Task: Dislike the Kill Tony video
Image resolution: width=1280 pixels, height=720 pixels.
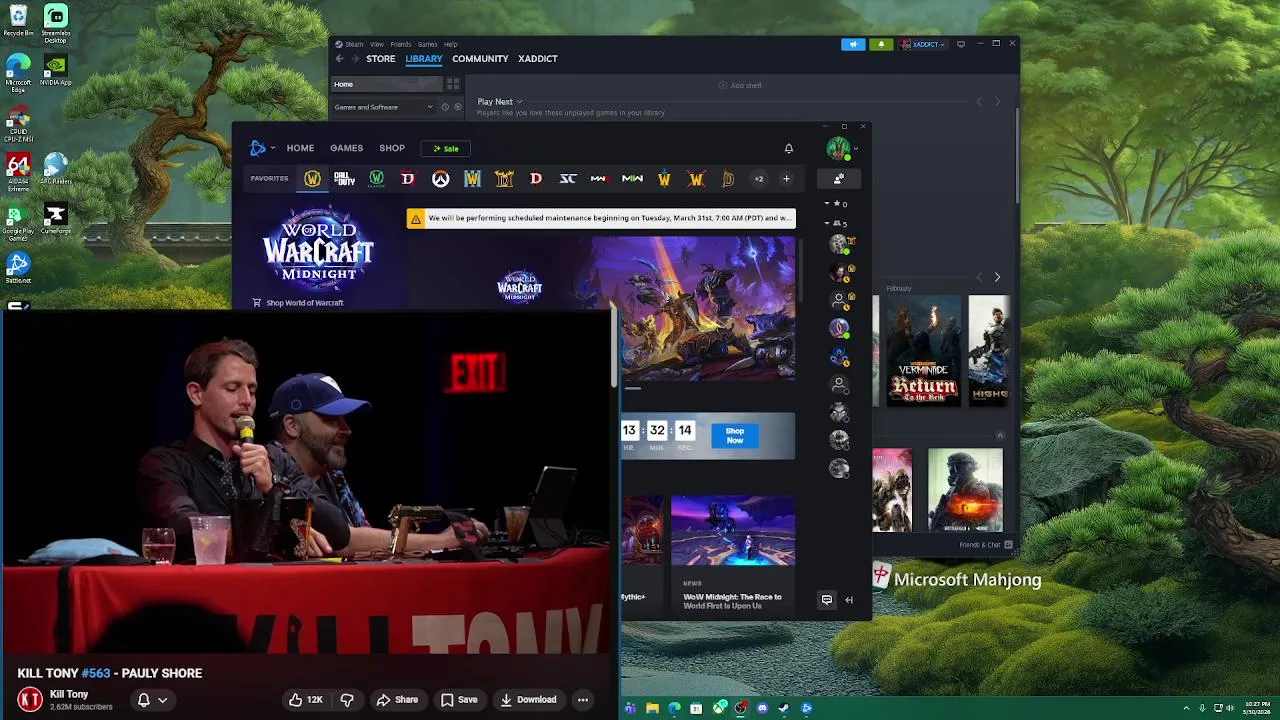Action: (x=347, y=700)
